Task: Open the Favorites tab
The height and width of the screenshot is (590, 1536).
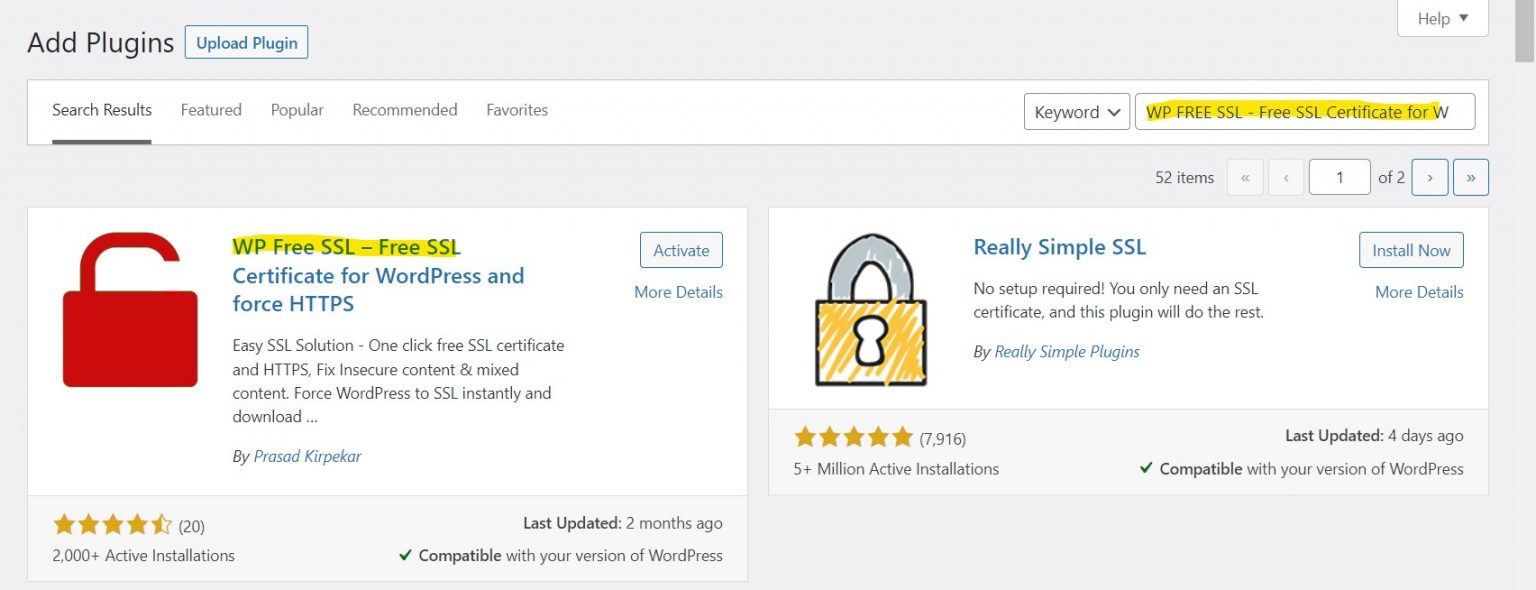Action: pyautogui.click(x=517, y=110)
